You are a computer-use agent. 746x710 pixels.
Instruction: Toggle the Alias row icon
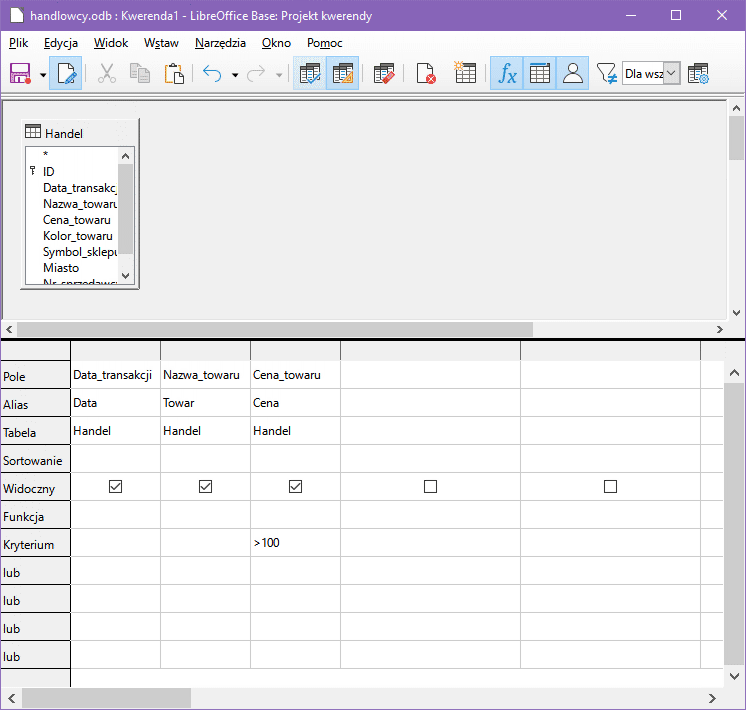[x=573, y=74]
